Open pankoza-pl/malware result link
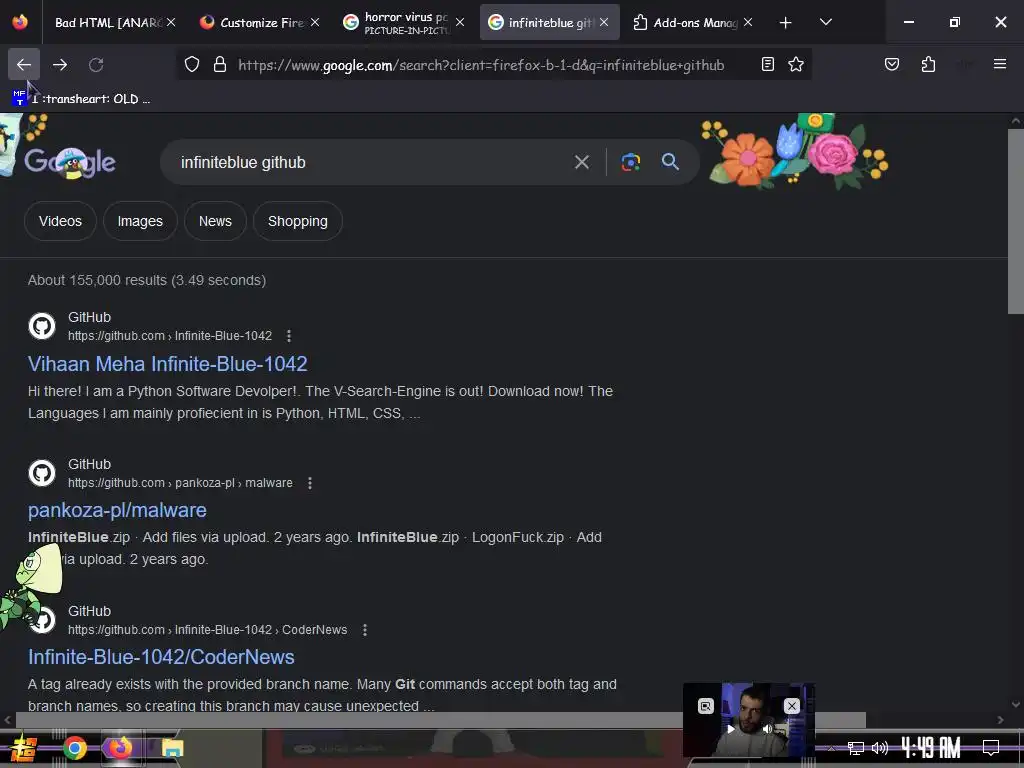Image resolution: width=1024 pixels, height=768 pixels. point(117,510)
